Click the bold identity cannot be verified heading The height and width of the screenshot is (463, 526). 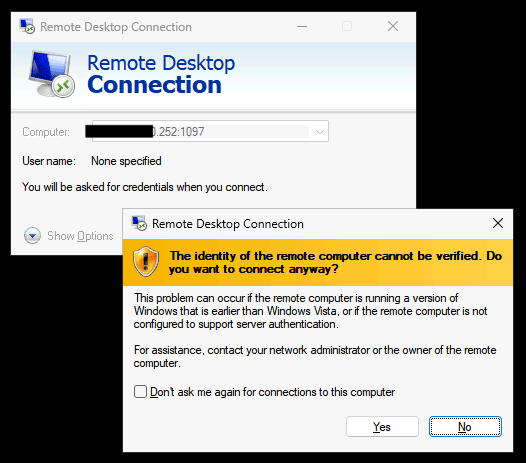tap(335, 262)
